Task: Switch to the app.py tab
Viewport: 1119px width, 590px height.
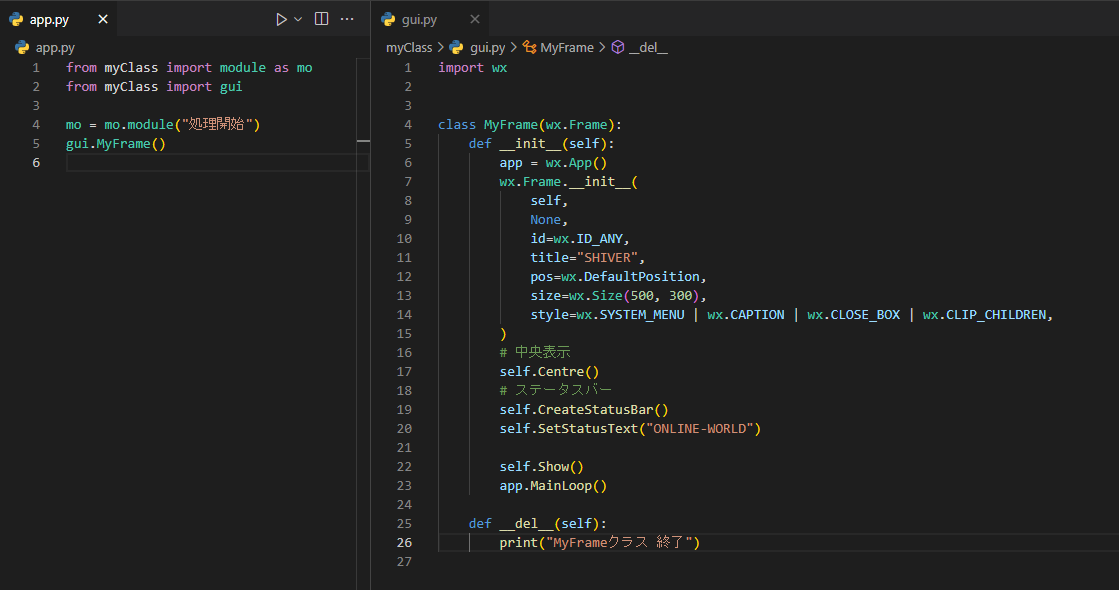Action: (x=59, y=19)
